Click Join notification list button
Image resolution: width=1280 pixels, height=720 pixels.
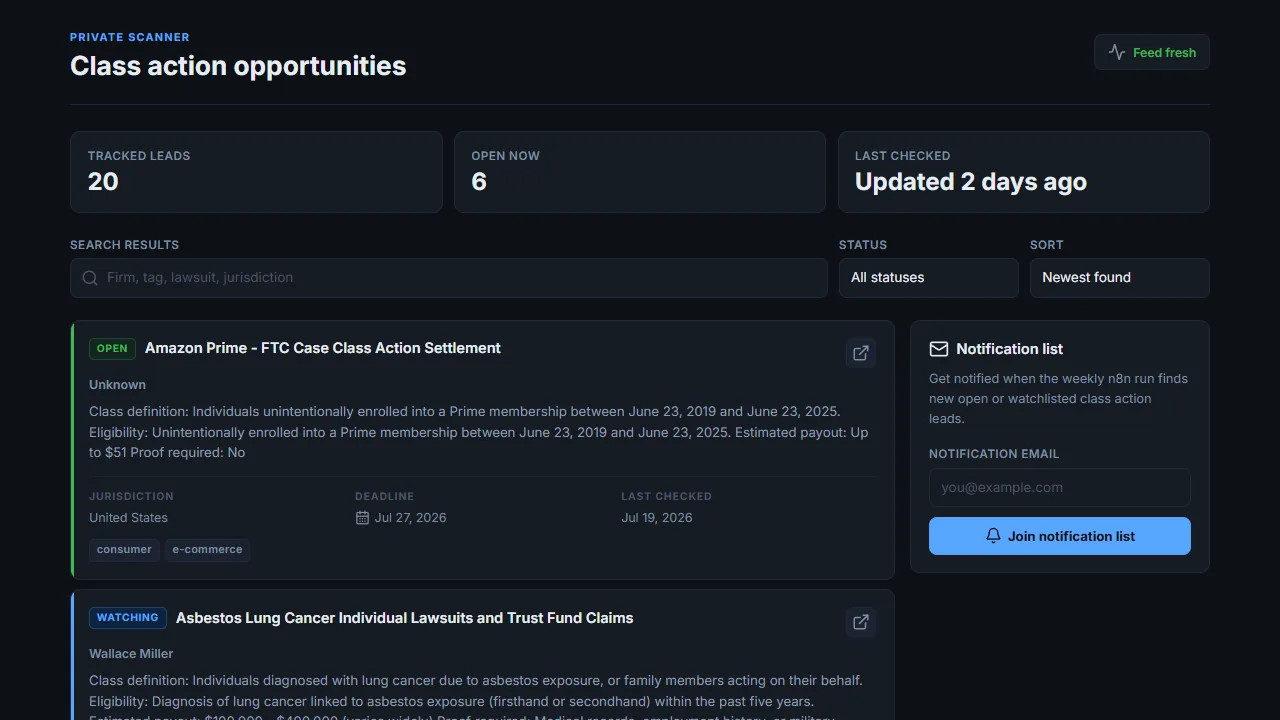tap(1059, 536)
